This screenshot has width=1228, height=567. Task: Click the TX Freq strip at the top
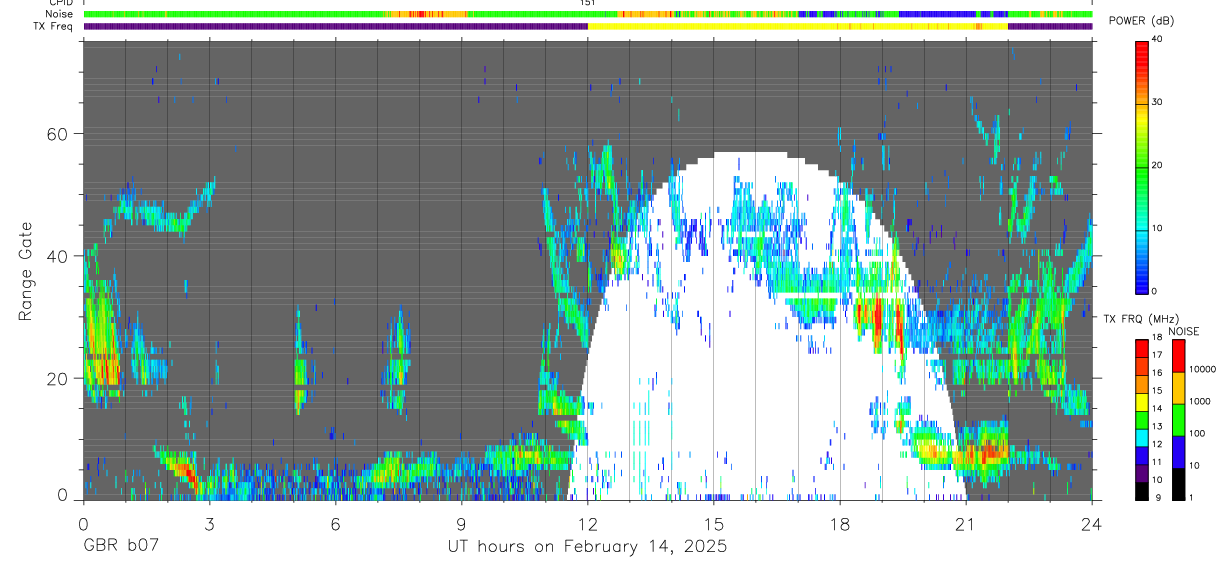point(588,26)
